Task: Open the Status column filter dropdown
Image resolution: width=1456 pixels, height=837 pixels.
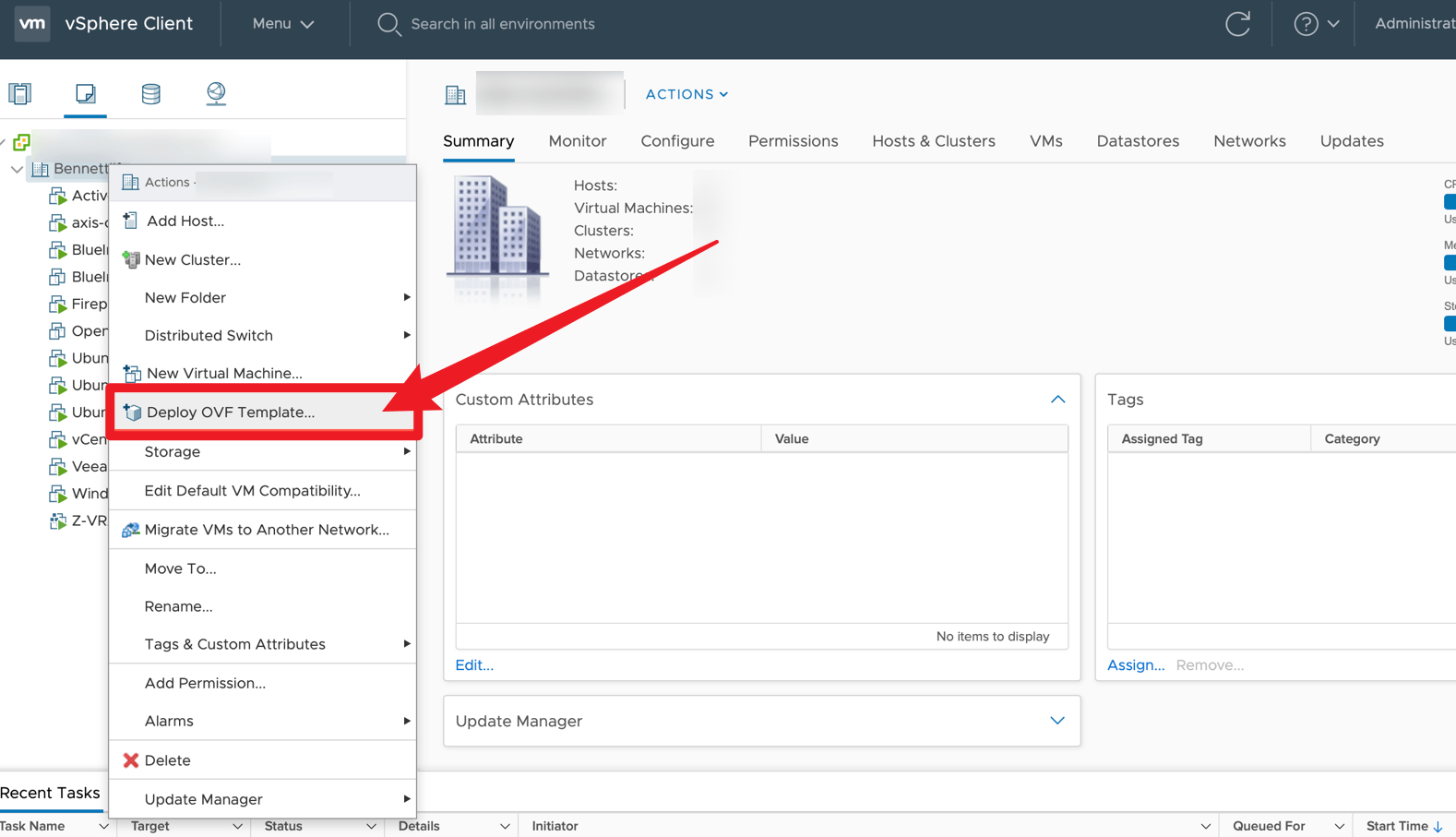Action: [370, 827]
